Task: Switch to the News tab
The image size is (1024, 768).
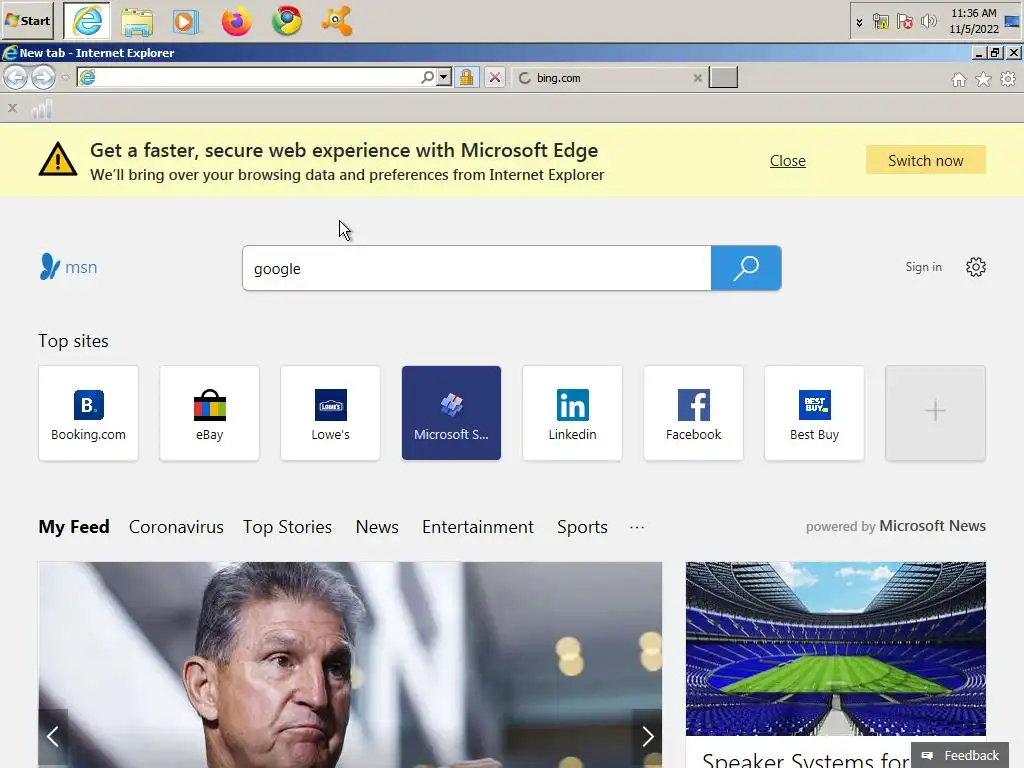Action: pyautogui.click(x=377, y=526)
